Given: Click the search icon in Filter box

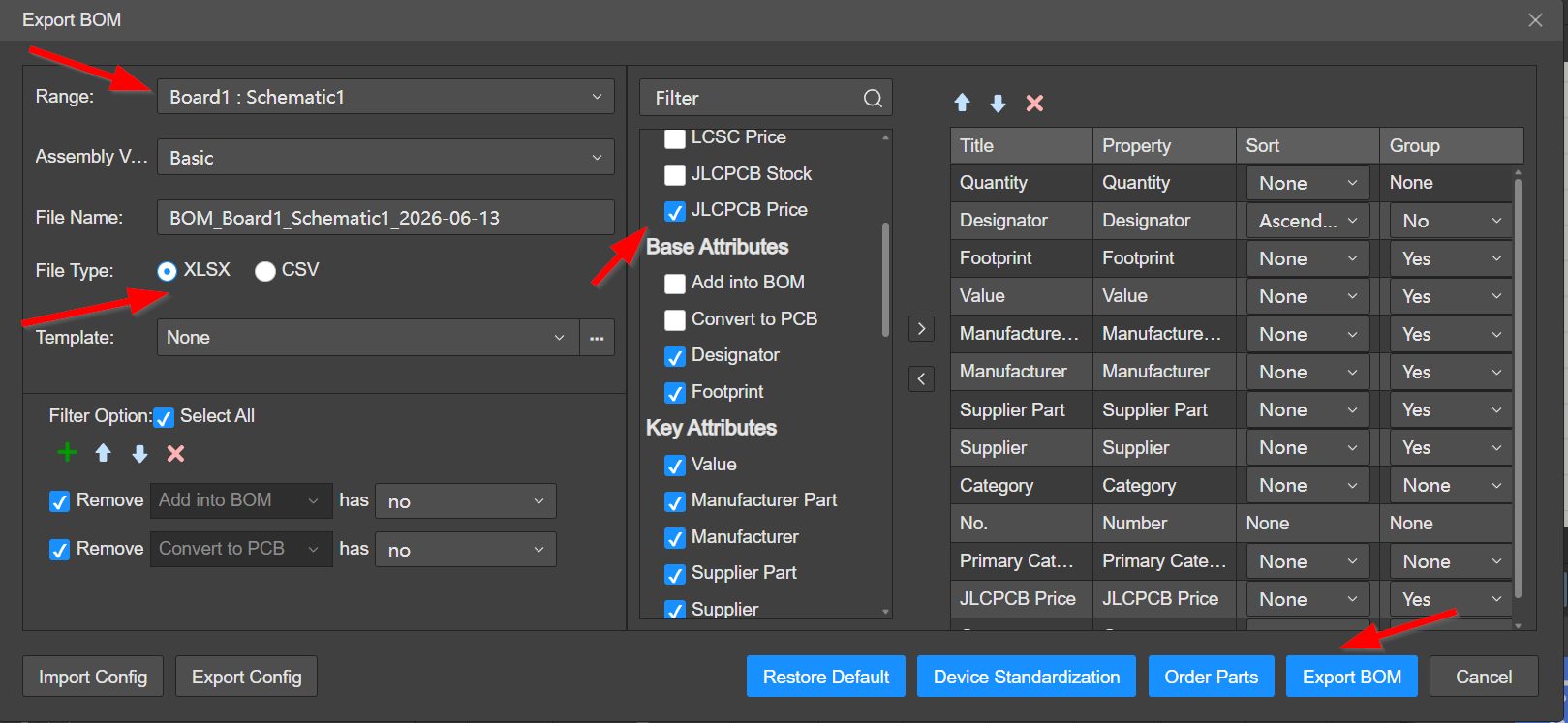Looking at the screenshot, I should coord(873,98).
